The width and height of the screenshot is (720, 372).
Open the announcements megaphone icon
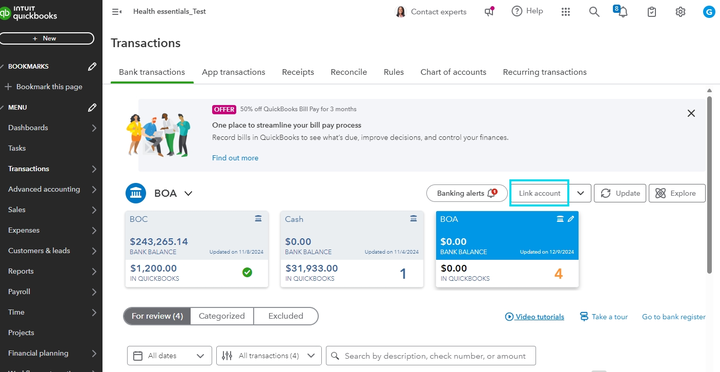click(489, 12)
